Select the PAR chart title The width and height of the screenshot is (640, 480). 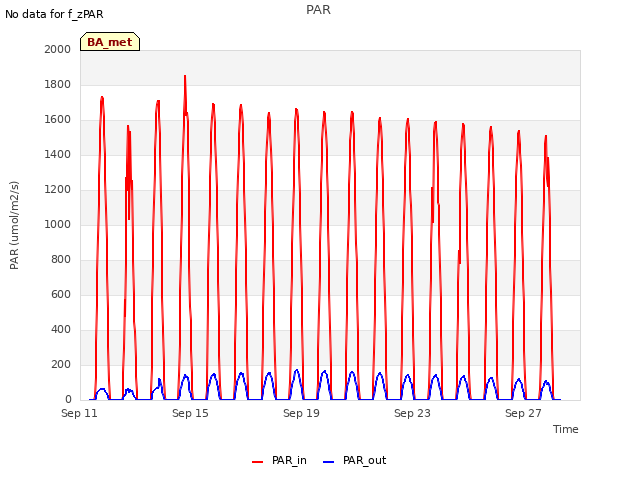tap(318, 10)
